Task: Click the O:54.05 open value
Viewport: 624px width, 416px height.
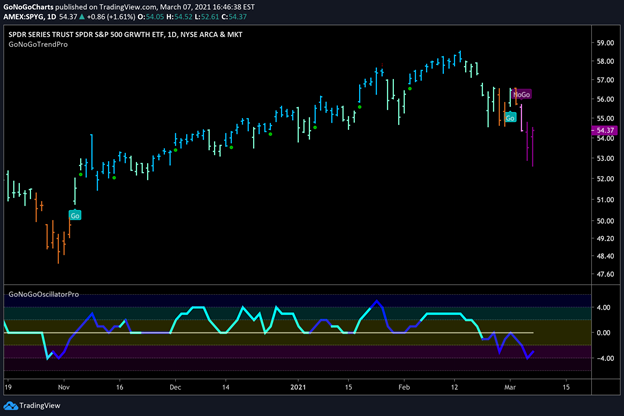Action: click(x=151, y=17)
